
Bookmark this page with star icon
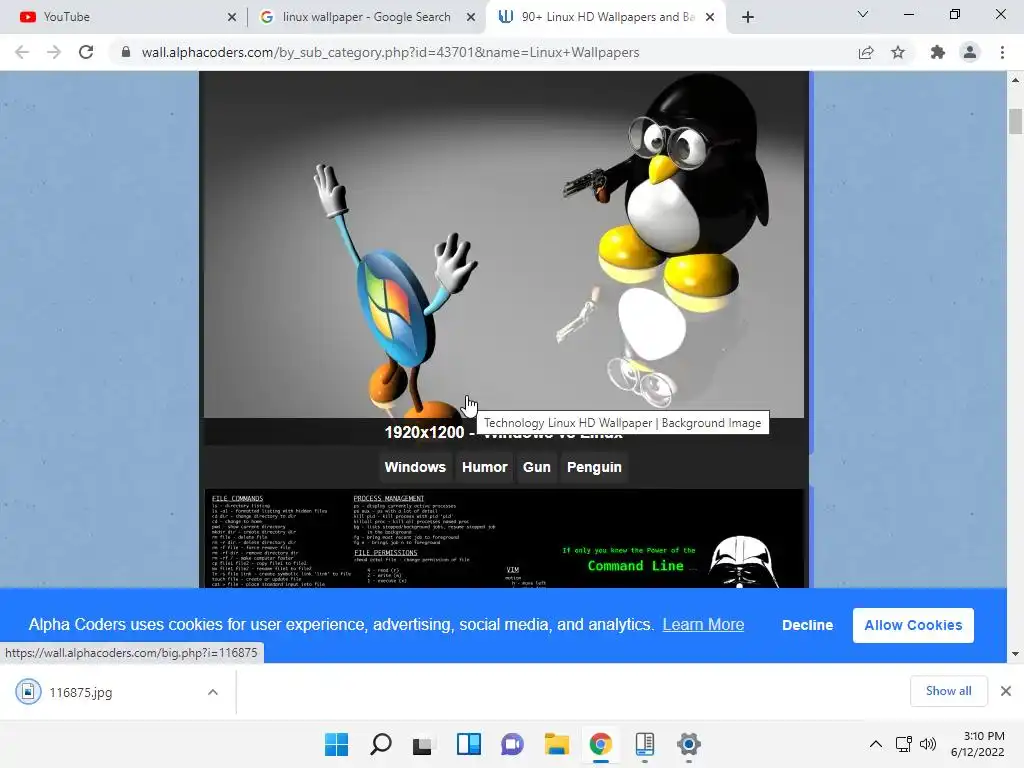[x=898, y=52]
